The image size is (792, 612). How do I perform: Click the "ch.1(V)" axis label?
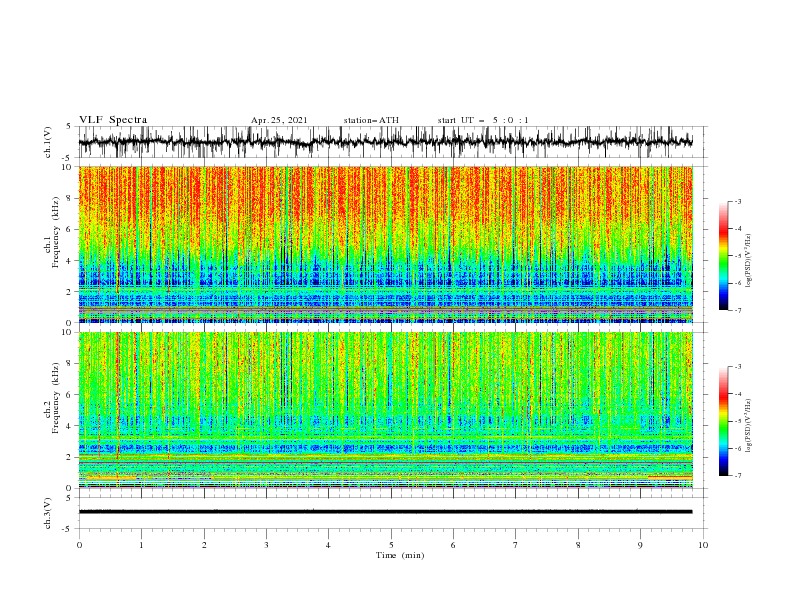(48, 142)
